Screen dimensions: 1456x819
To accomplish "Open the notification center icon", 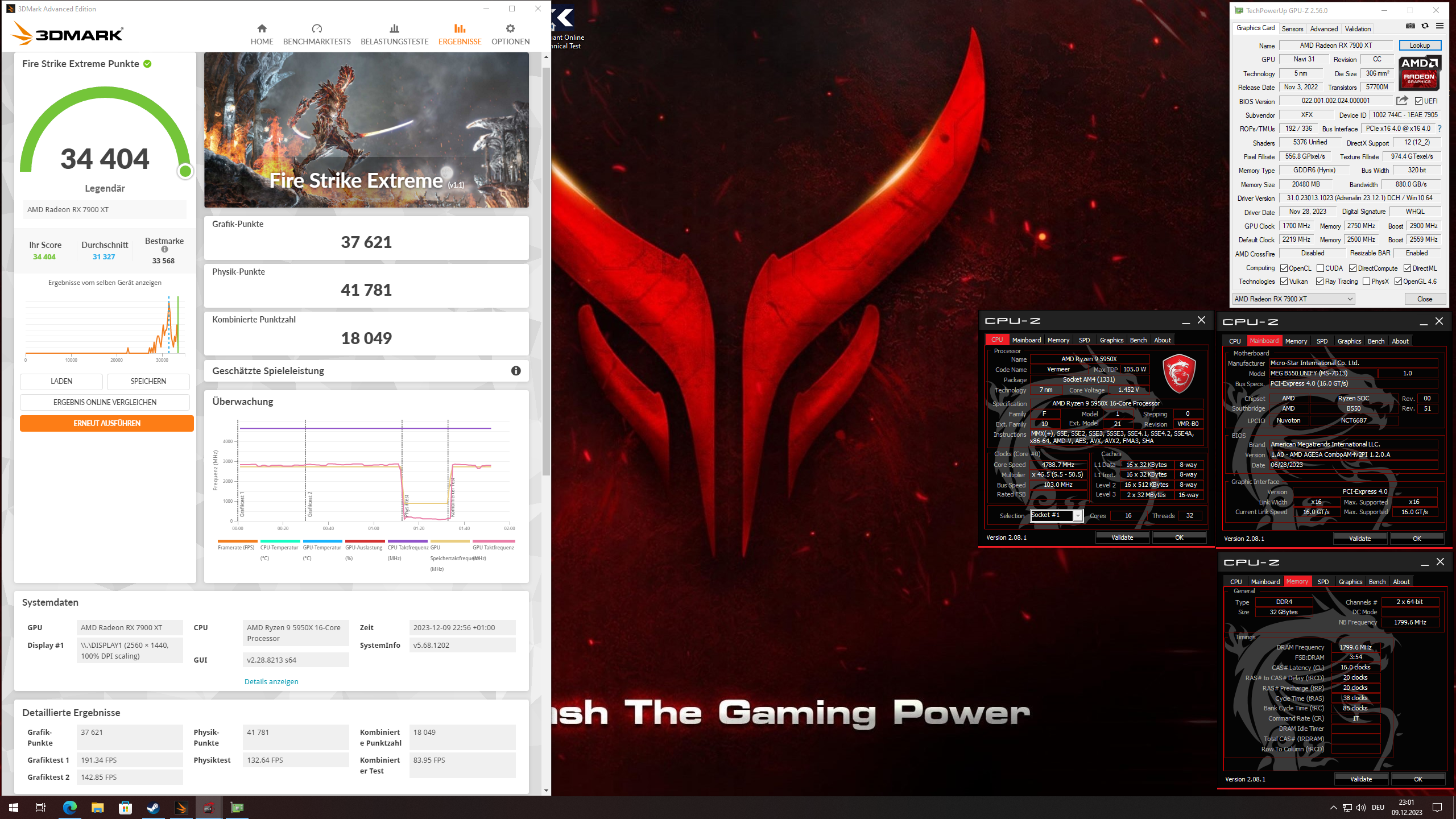I will point(1437,808).
